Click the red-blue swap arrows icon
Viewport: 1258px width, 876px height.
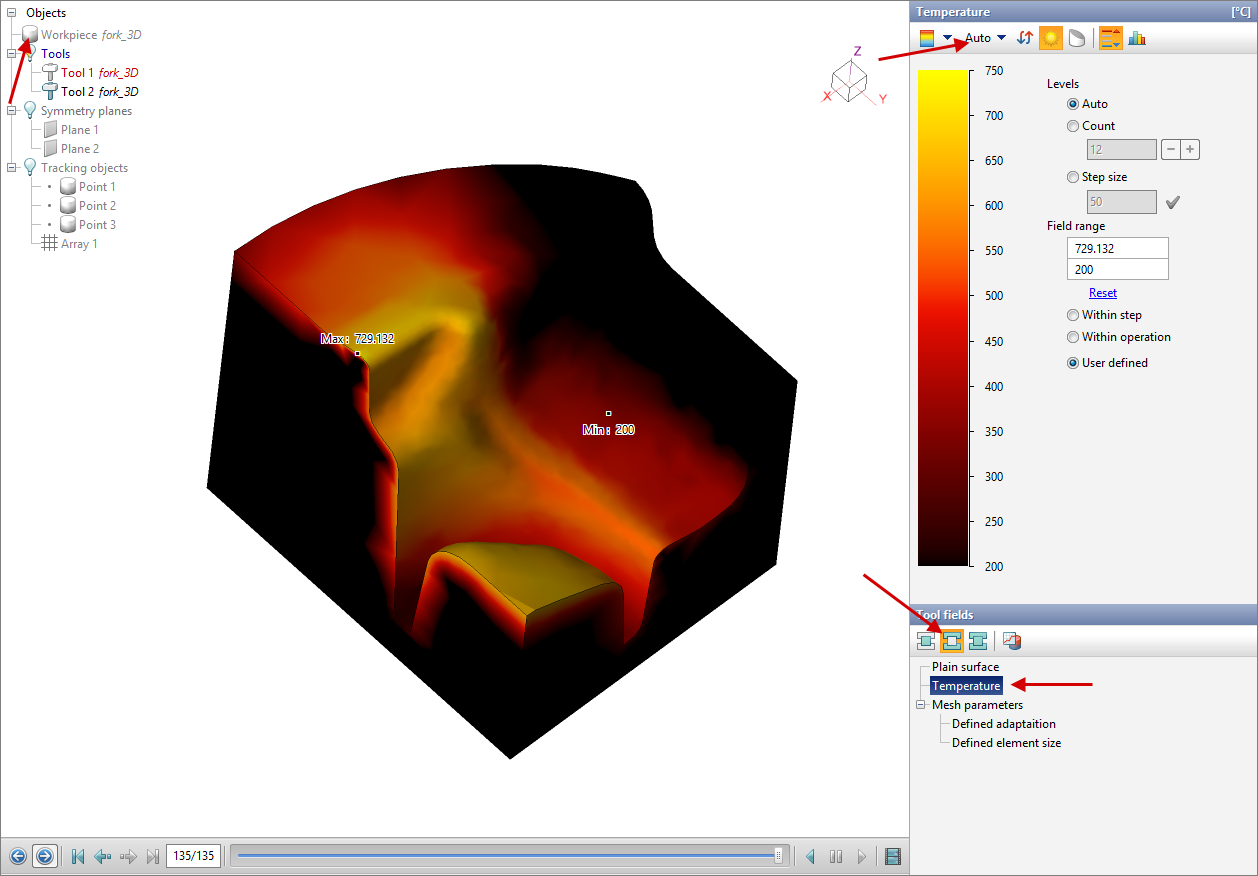(1025, 38)
